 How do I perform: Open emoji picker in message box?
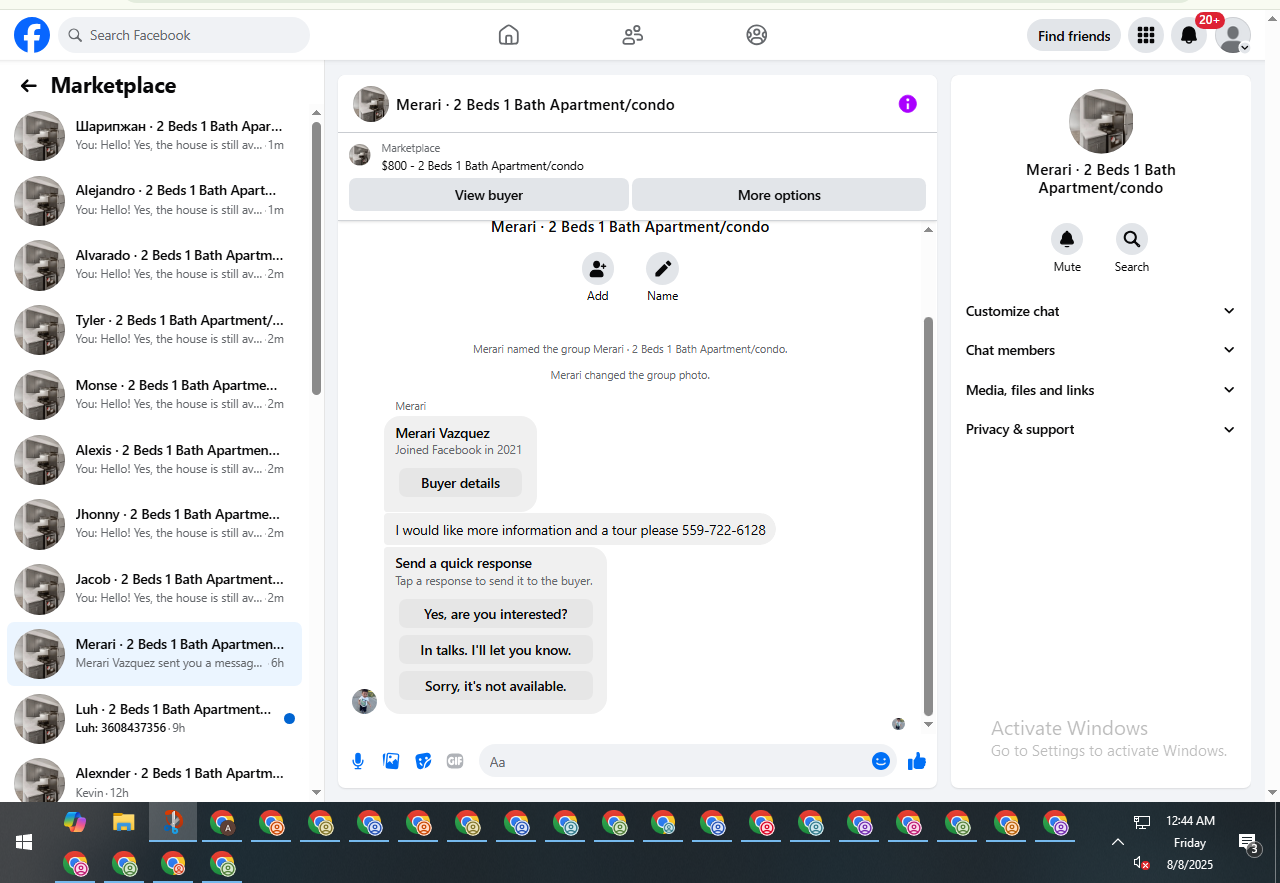(881, 761)
